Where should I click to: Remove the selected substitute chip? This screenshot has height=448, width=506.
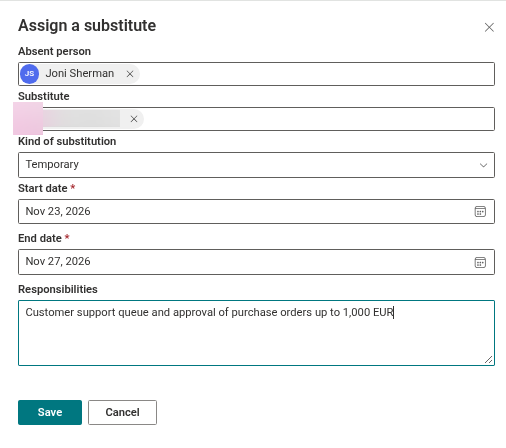point(134,119)
